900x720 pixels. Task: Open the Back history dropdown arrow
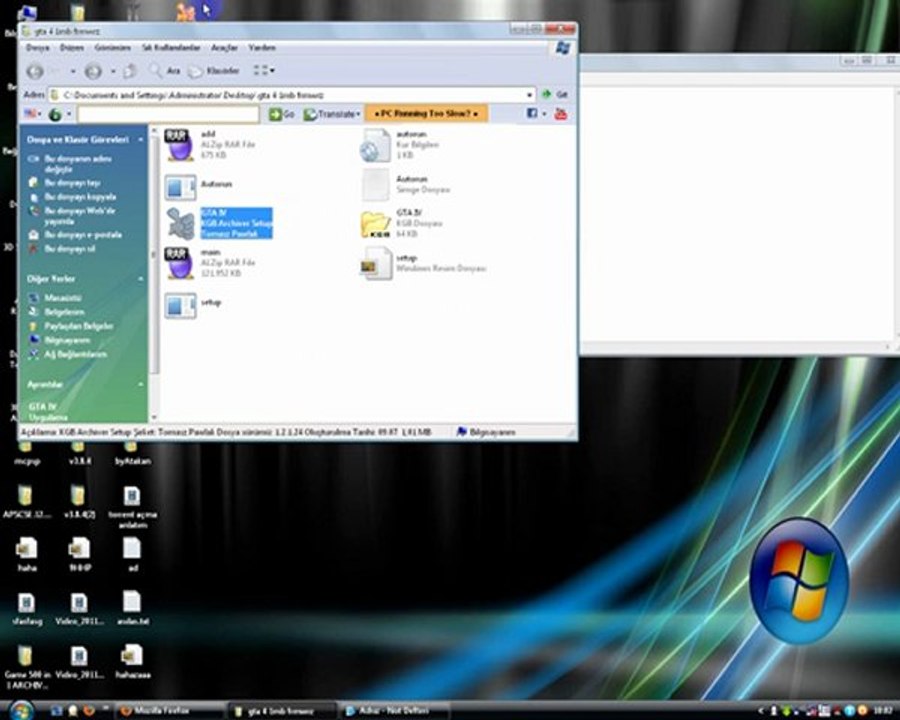(73, 71)
